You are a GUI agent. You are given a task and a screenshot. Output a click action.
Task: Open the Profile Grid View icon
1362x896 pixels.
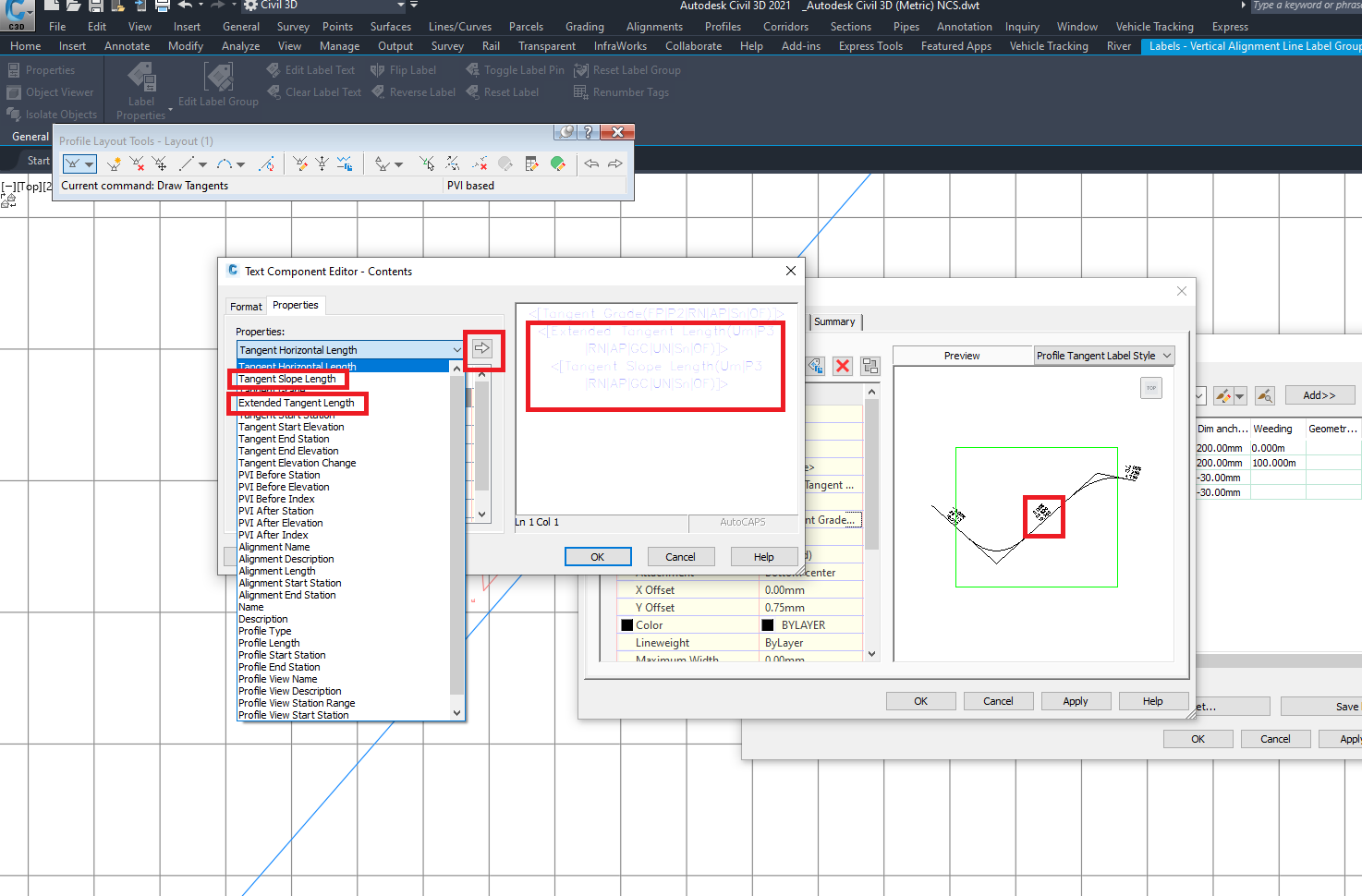(x=531, y=163)
